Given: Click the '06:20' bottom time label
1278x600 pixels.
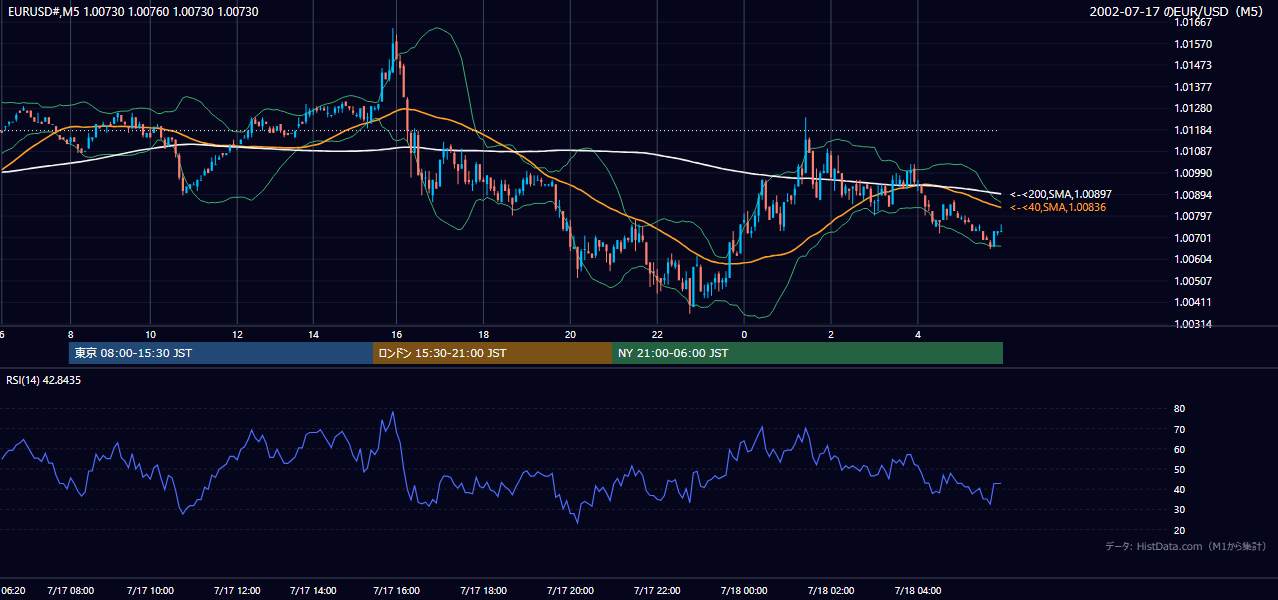Looking at the screenshot, I should click(x=13, y=590).
